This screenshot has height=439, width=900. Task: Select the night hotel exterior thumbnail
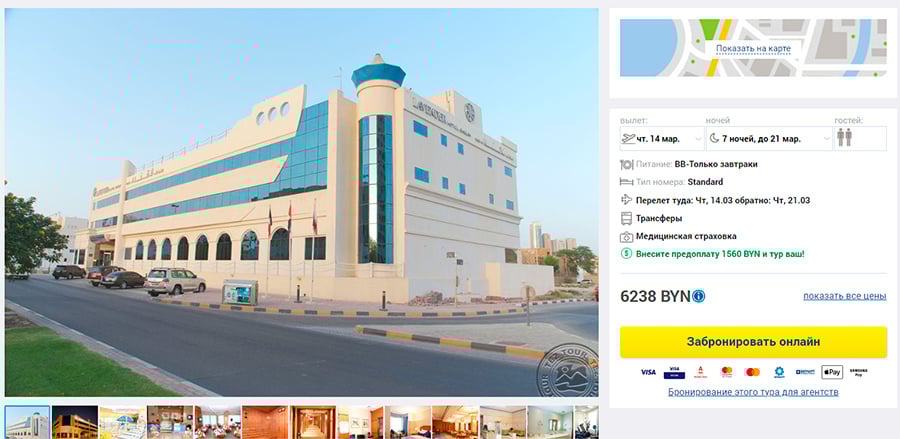(75, 422)
